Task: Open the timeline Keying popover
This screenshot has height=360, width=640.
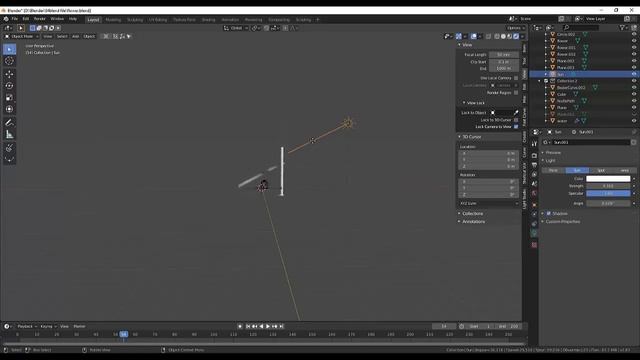Action: click(48, 326)
